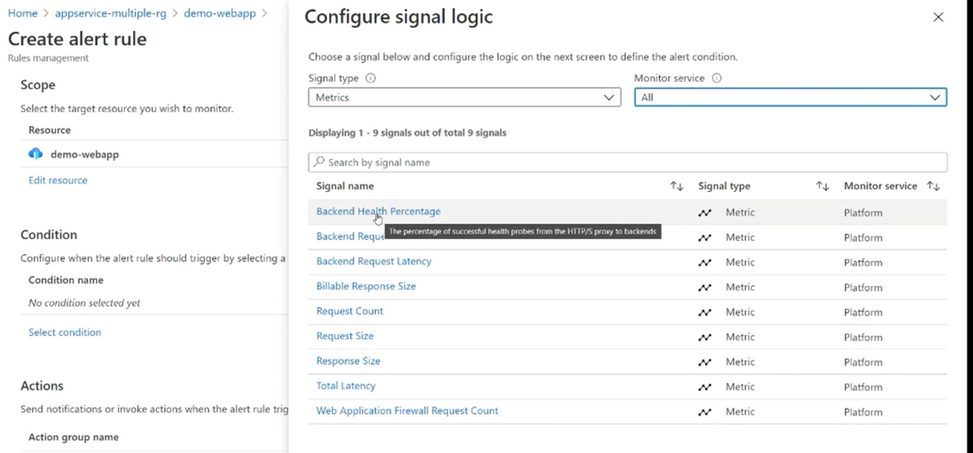The image size is (973, 453).
Task: Sort by Monitor service column arrows
Action: 933,186
